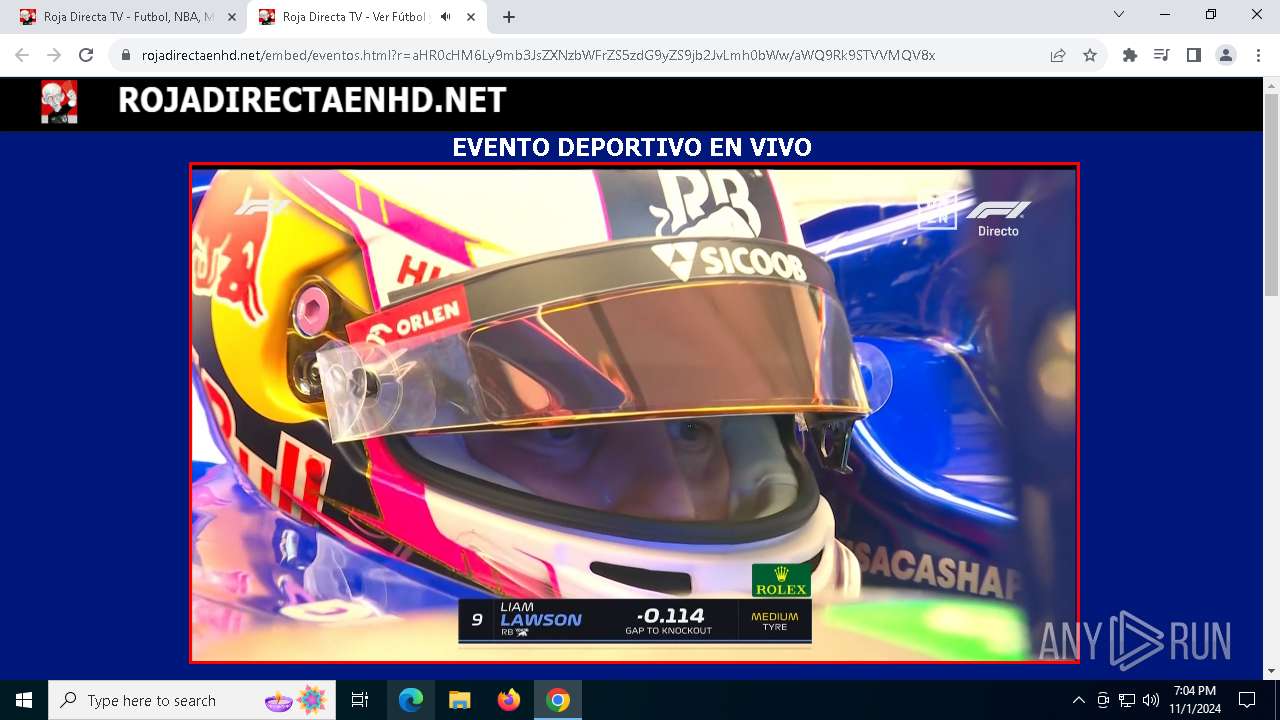1280x720 pixels.
Task: Open the notification center icon
Action: [x=1247, y=700]
